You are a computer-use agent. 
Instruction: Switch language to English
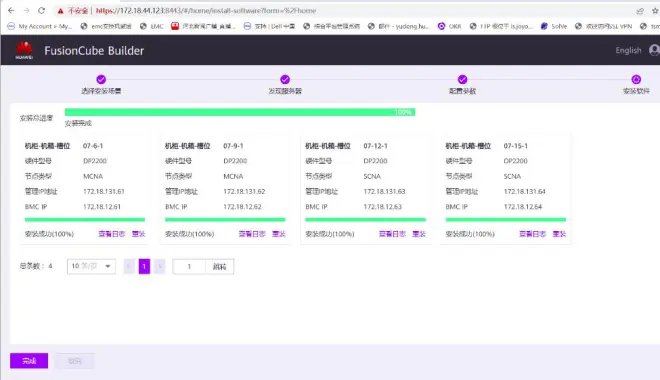tap(628, 50)
